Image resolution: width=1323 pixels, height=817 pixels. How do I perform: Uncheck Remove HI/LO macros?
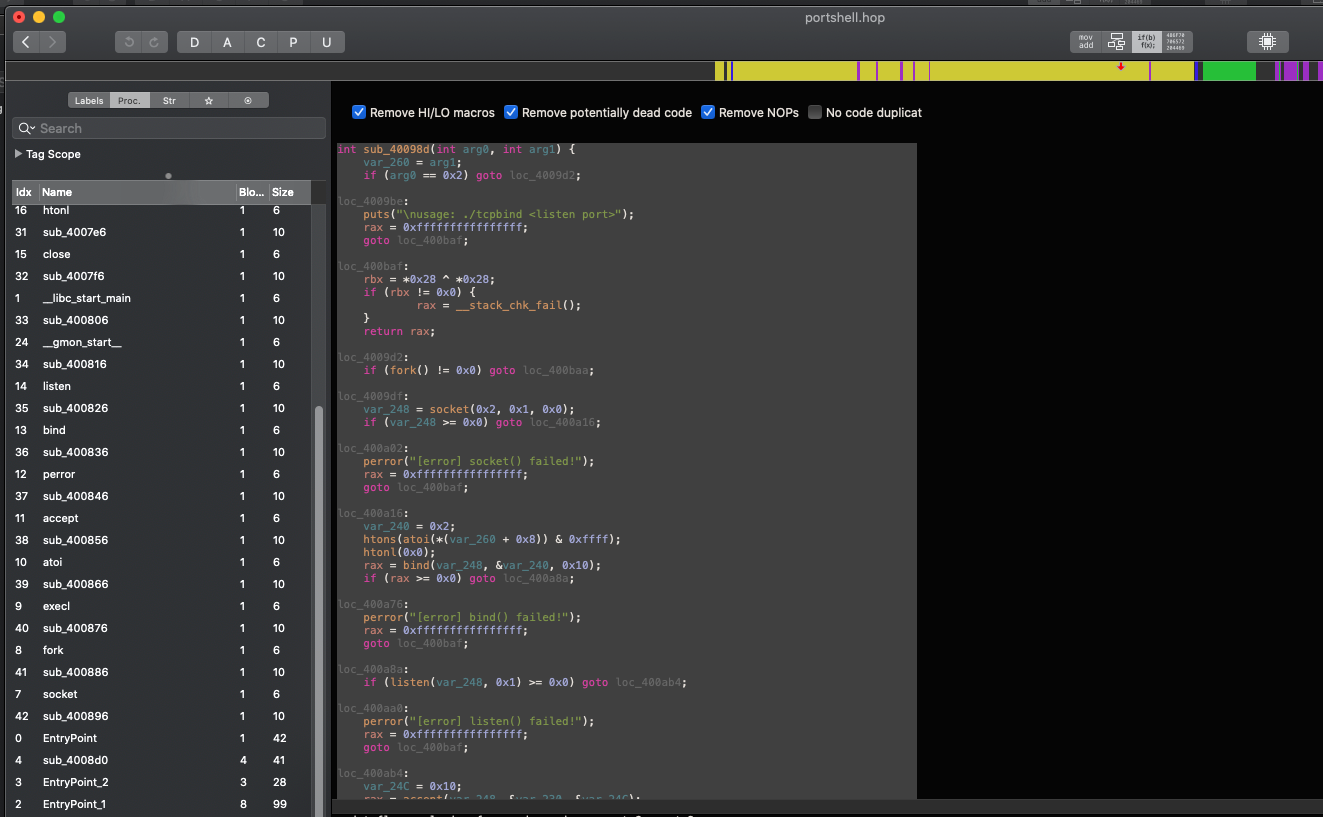pos(359,112)
